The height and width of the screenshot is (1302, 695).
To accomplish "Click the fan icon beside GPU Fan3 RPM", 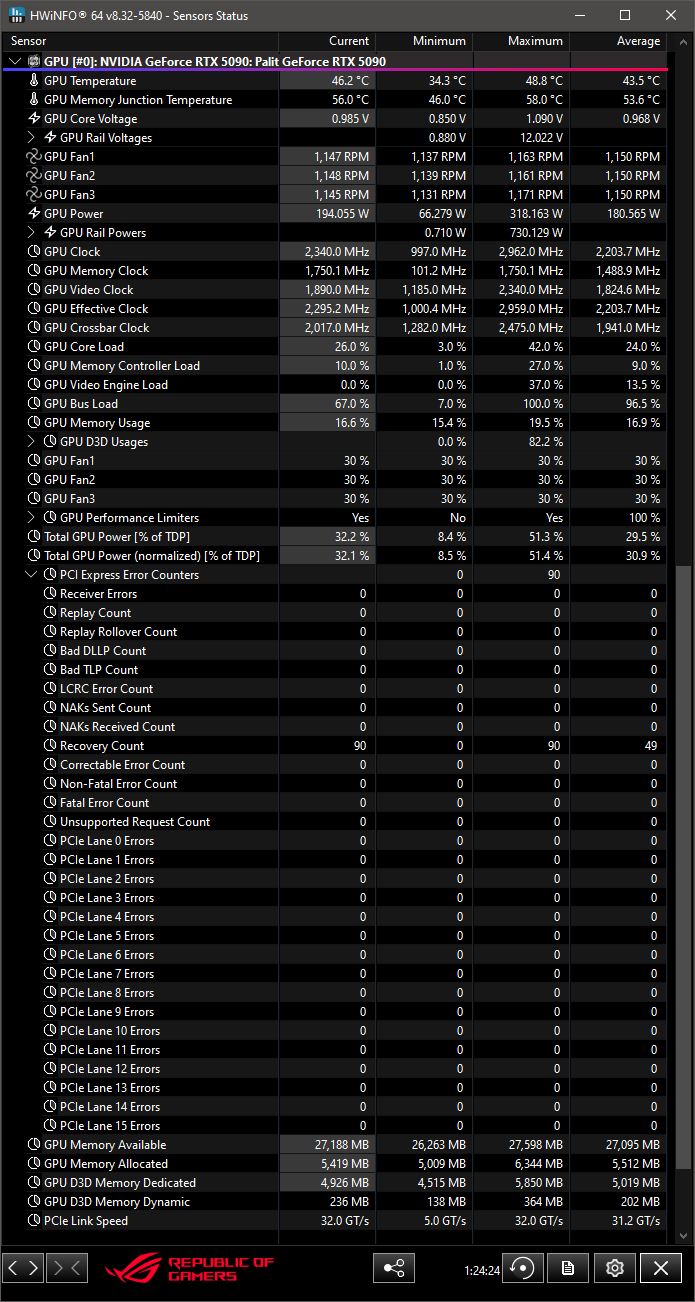I will pos(35,195).
